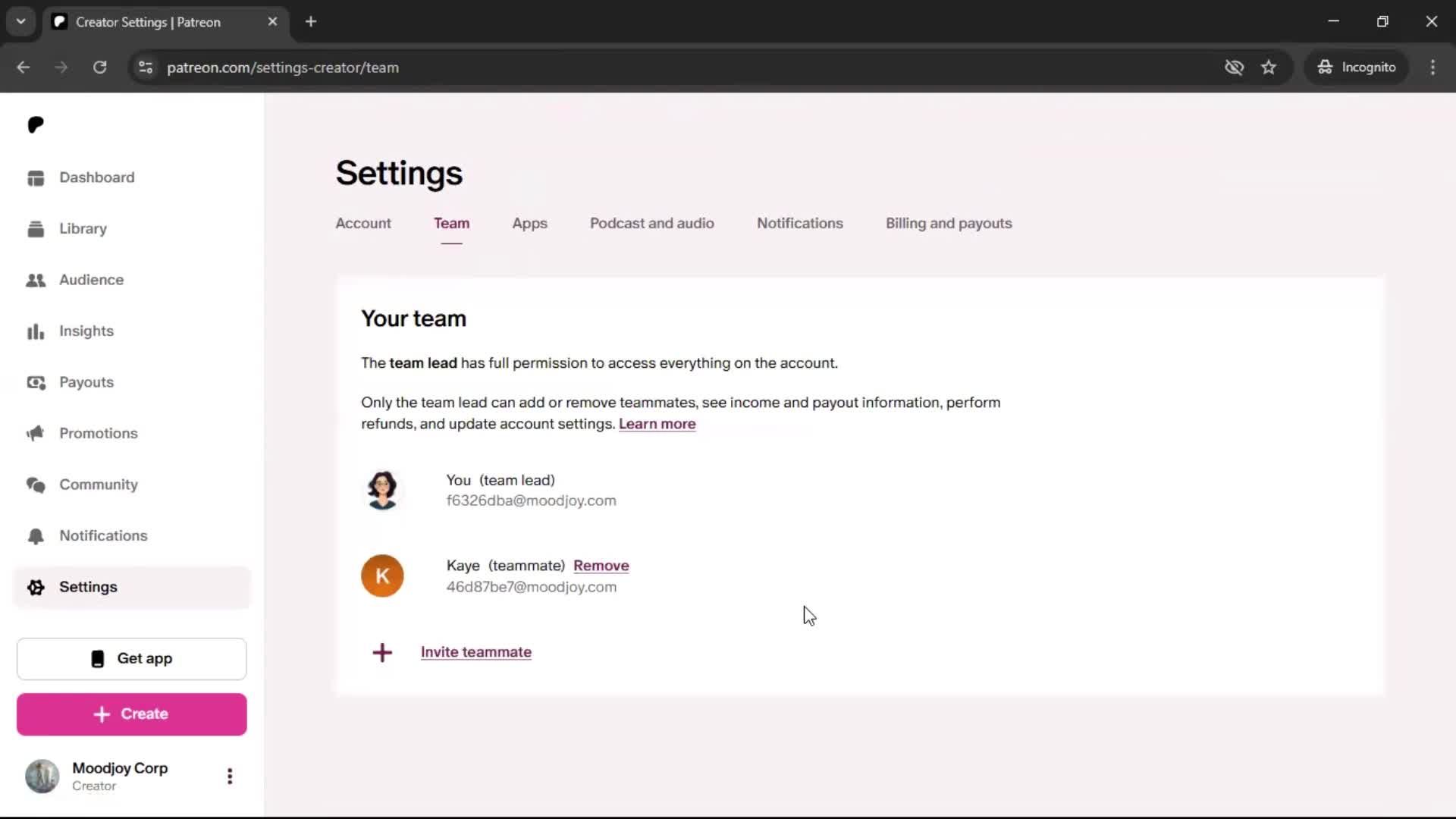The width and height of the screenshot is (1456, 819).
Task: Open site information icon in address bar
Action: click(146, 67)
